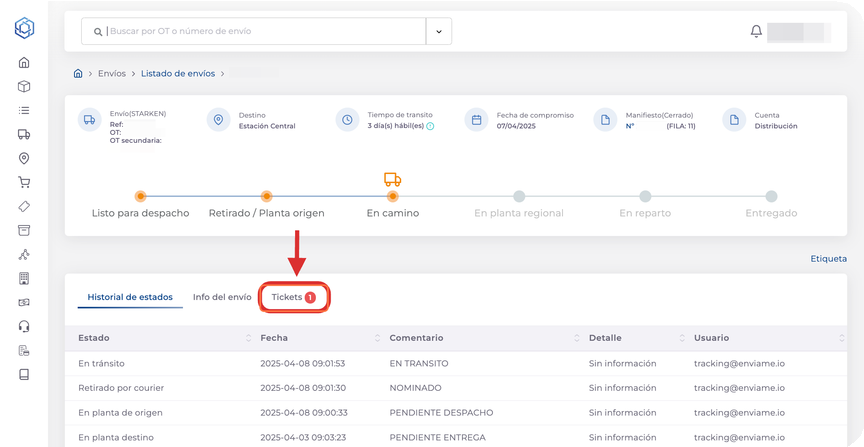The image size is (864, 447).
Task: Click the search field for OT number
Action: pos(260,32)
